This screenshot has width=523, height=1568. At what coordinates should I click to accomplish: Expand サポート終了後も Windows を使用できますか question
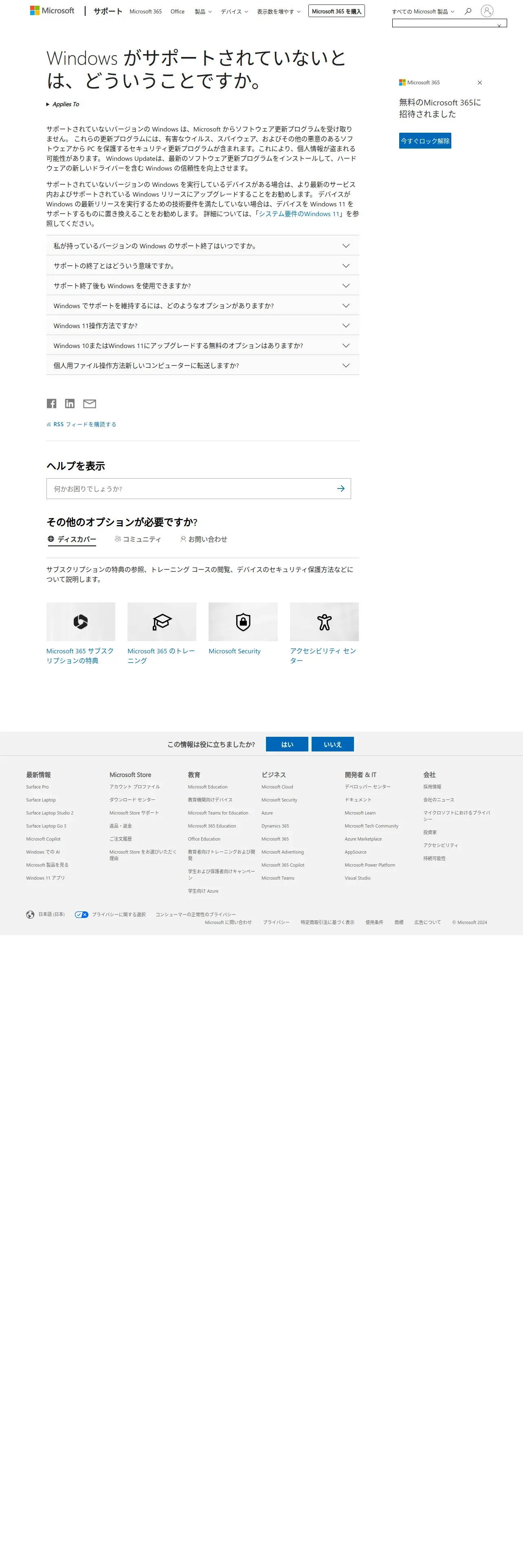pyautogui.click(x=203, y=285)
